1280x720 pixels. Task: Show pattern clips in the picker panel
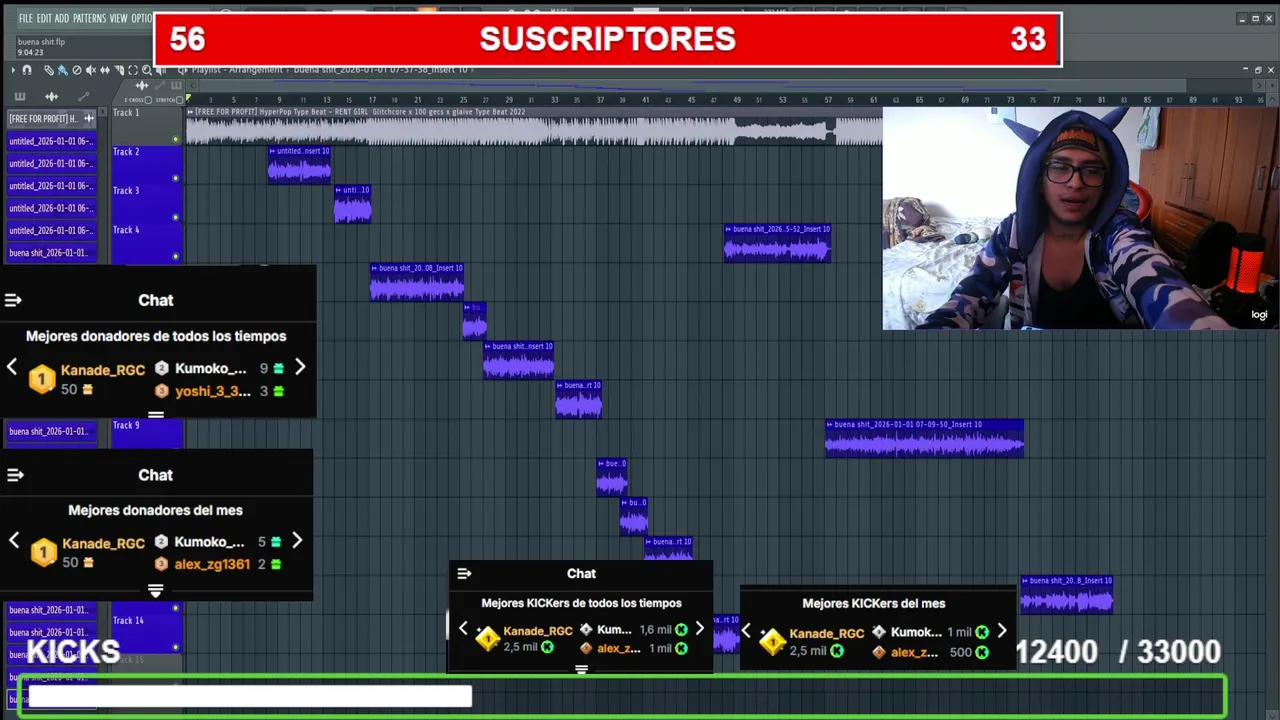19,96
